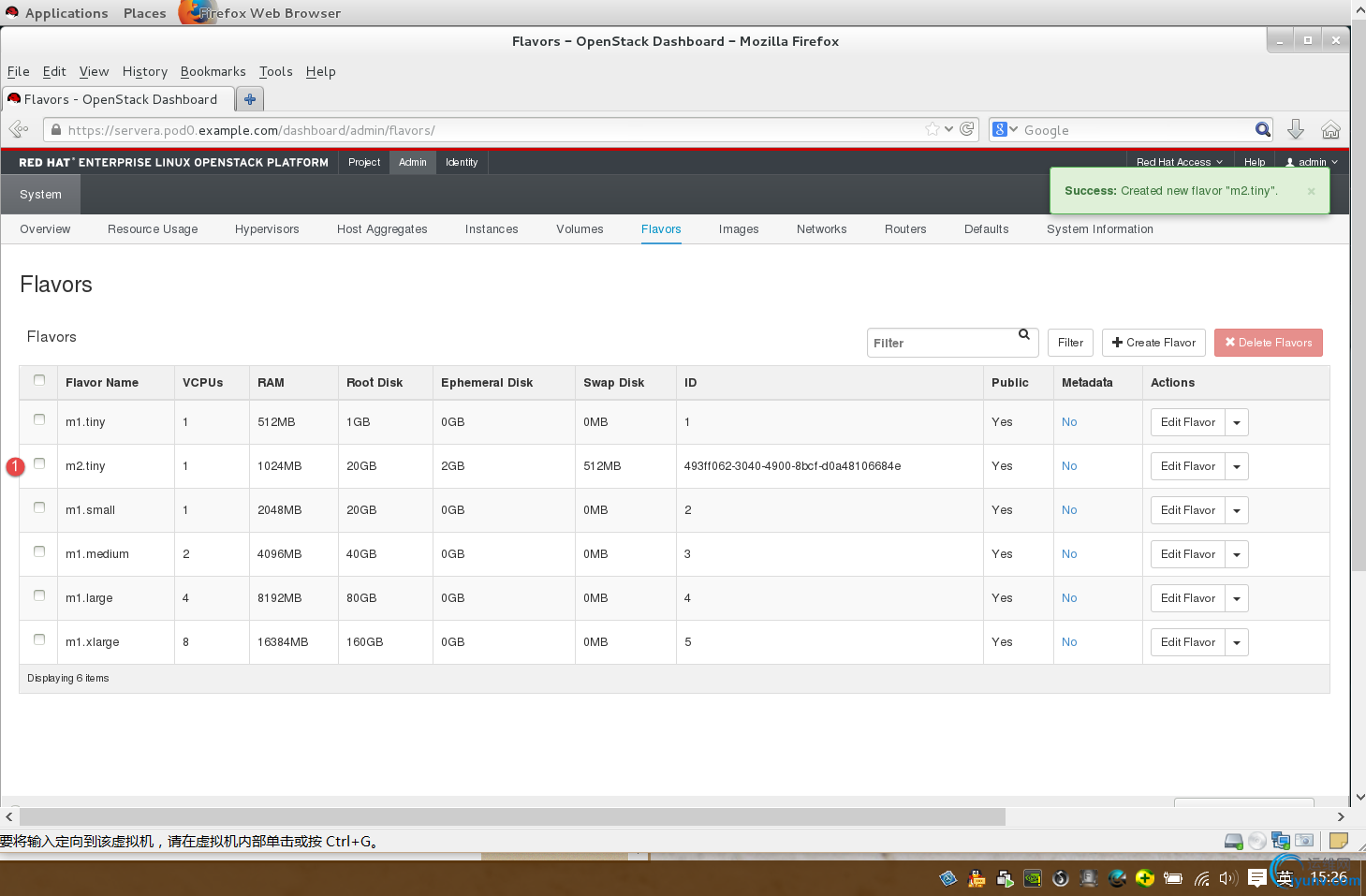Tick the checkbox for m1.xlarge flavor

[x=39, y=639]
